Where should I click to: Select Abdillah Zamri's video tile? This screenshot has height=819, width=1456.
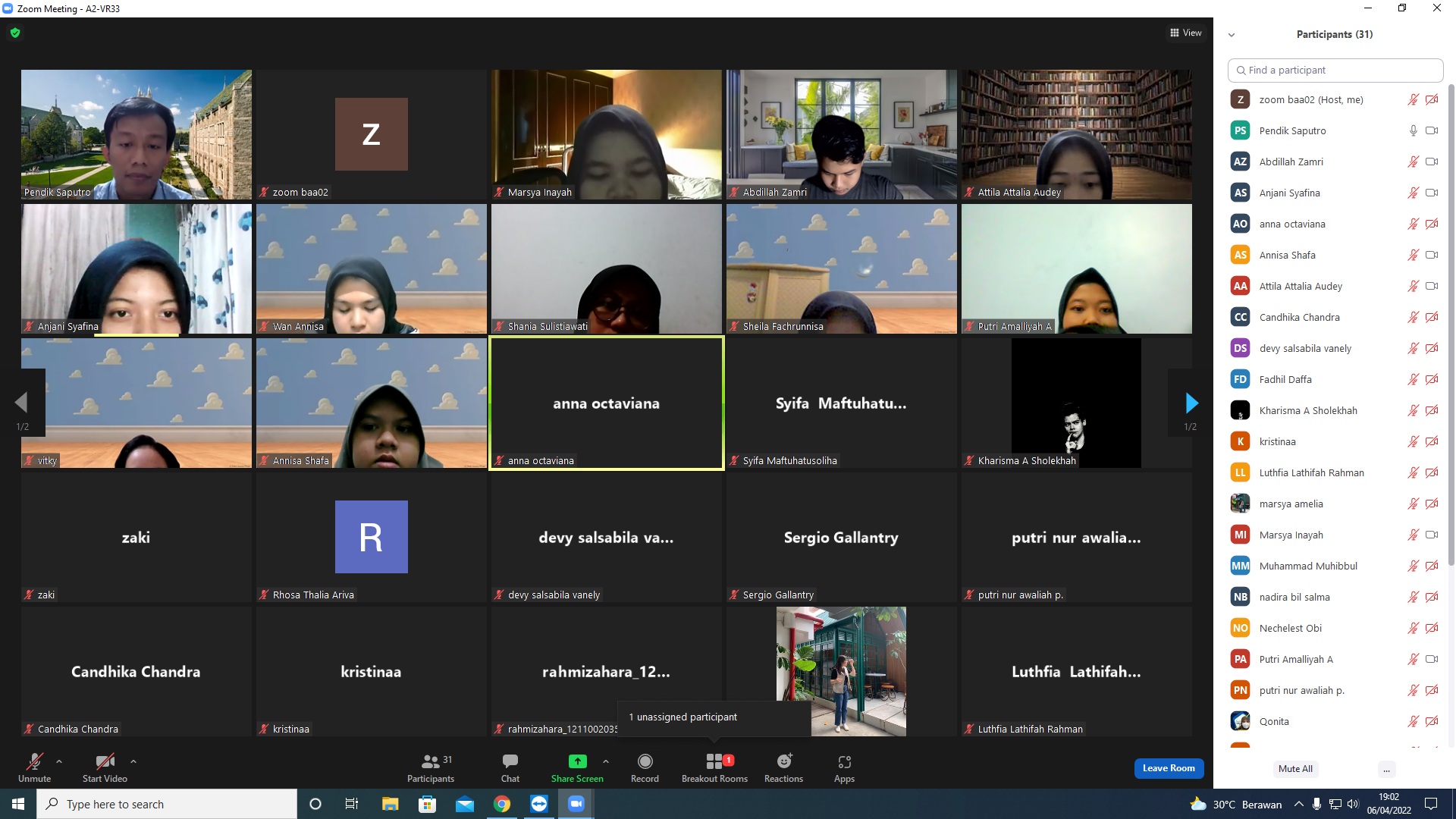click(x=842, y=134)
